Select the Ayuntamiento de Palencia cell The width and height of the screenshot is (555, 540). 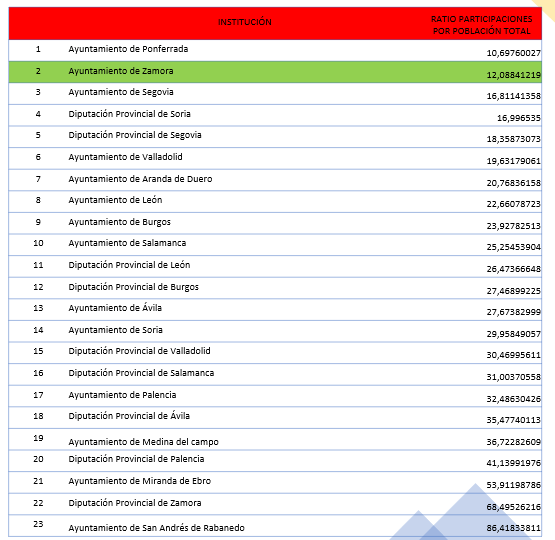pos(122,395)
